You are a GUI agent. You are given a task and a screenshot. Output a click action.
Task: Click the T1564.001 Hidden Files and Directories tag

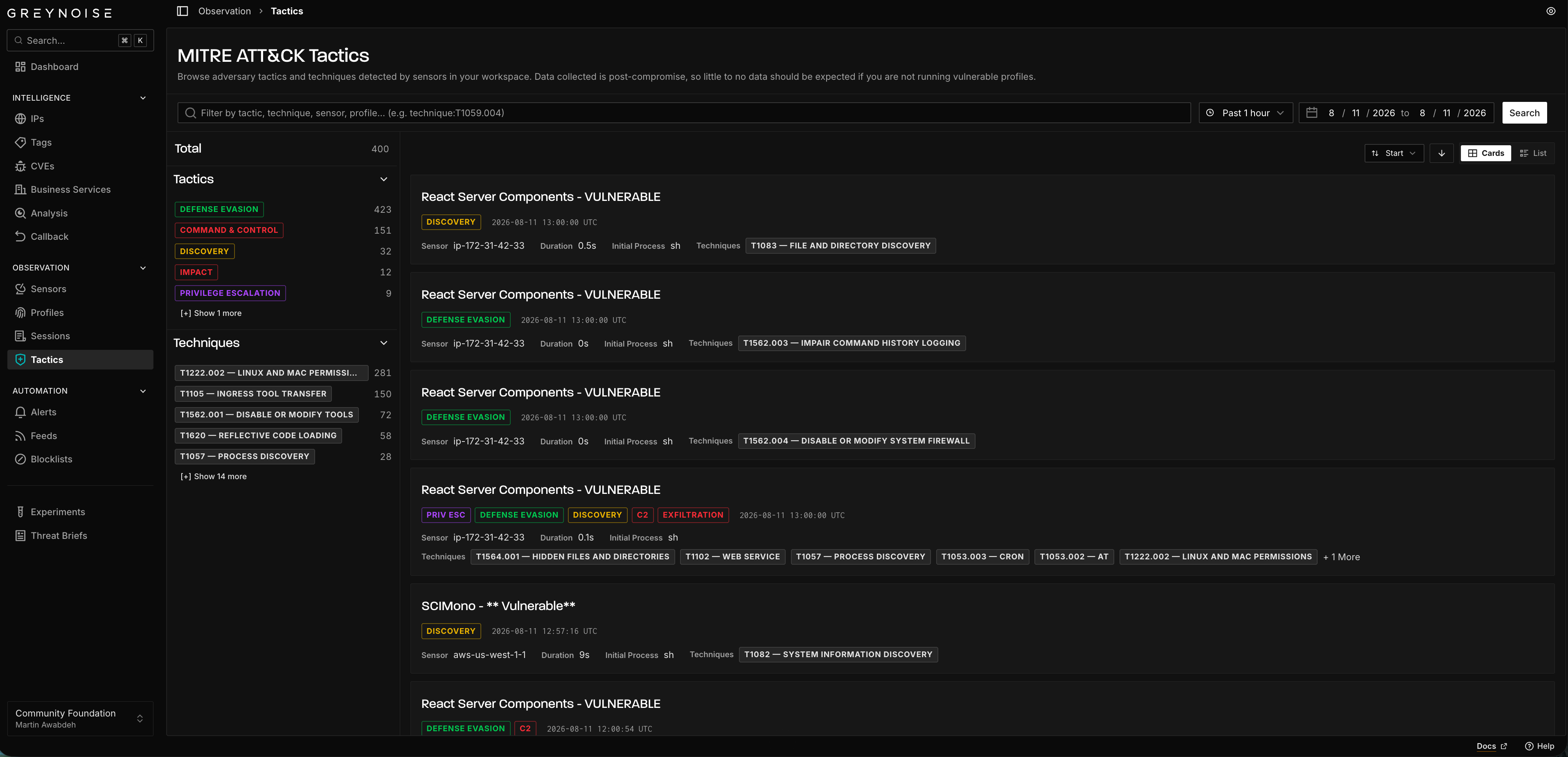point(573,557)
